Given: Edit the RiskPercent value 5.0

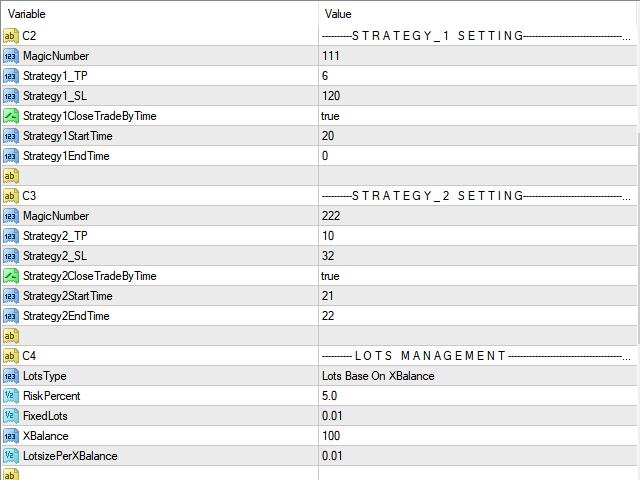Looking at the screenshot, I should point(477,396).
